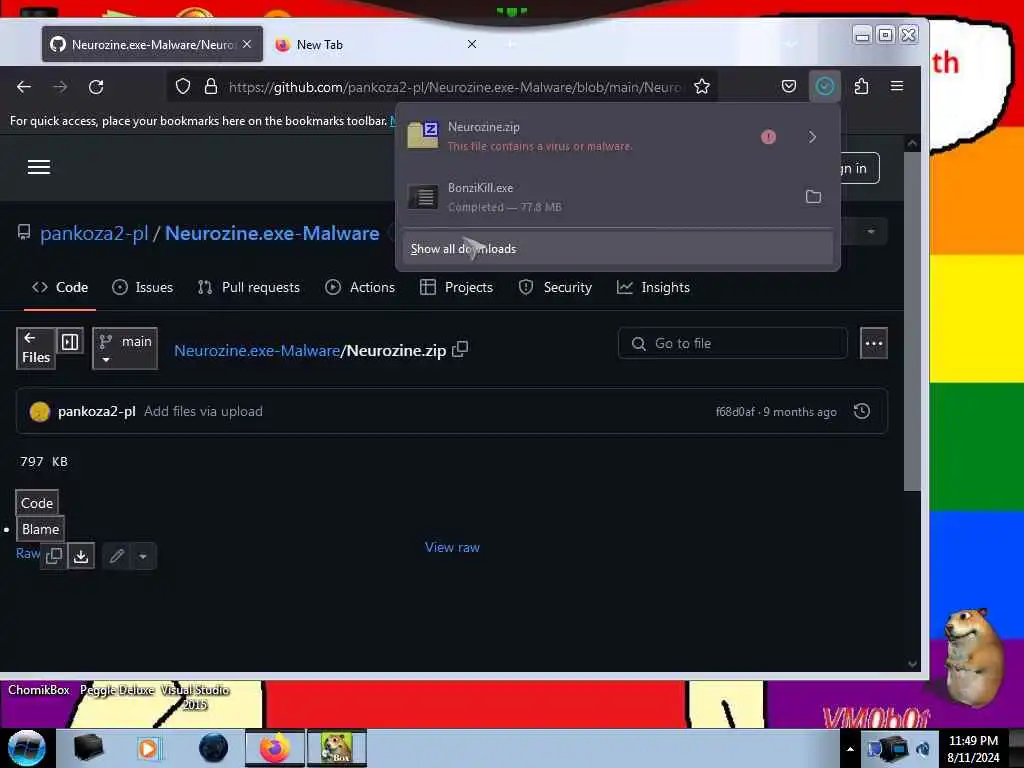
Task: Click the View raw link
Action: (x=452, y=547)
